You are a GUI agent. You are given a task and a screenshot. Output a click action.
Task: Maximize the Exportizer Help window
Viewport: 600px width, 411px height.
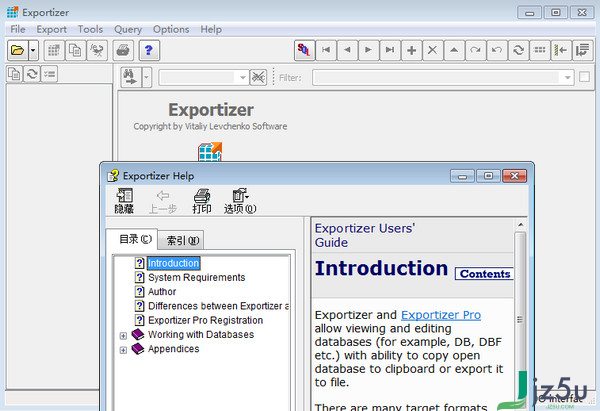point(488,176)
